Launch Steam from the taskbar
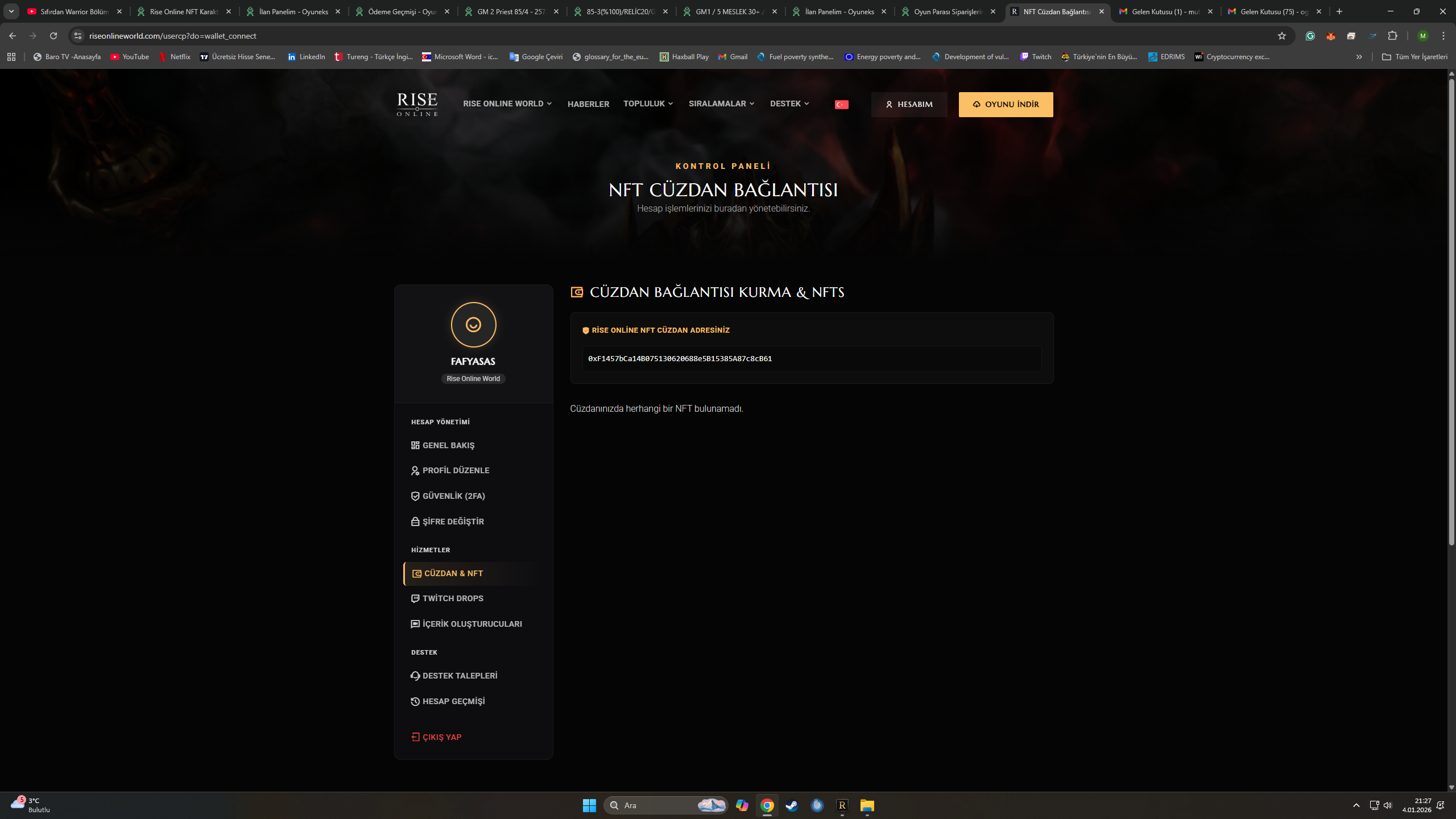The image size is (1456, 819). pos(792,805)
